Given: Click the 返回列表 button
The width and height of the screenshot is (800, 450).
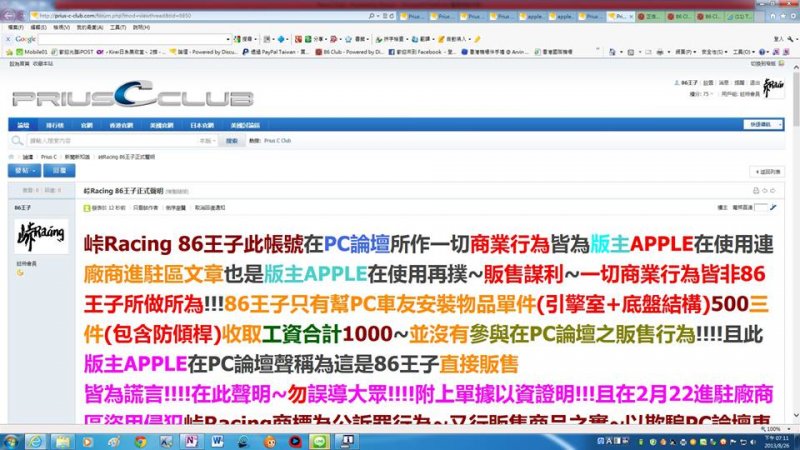Looking at the screenshot, I should (x=767, y=172).
